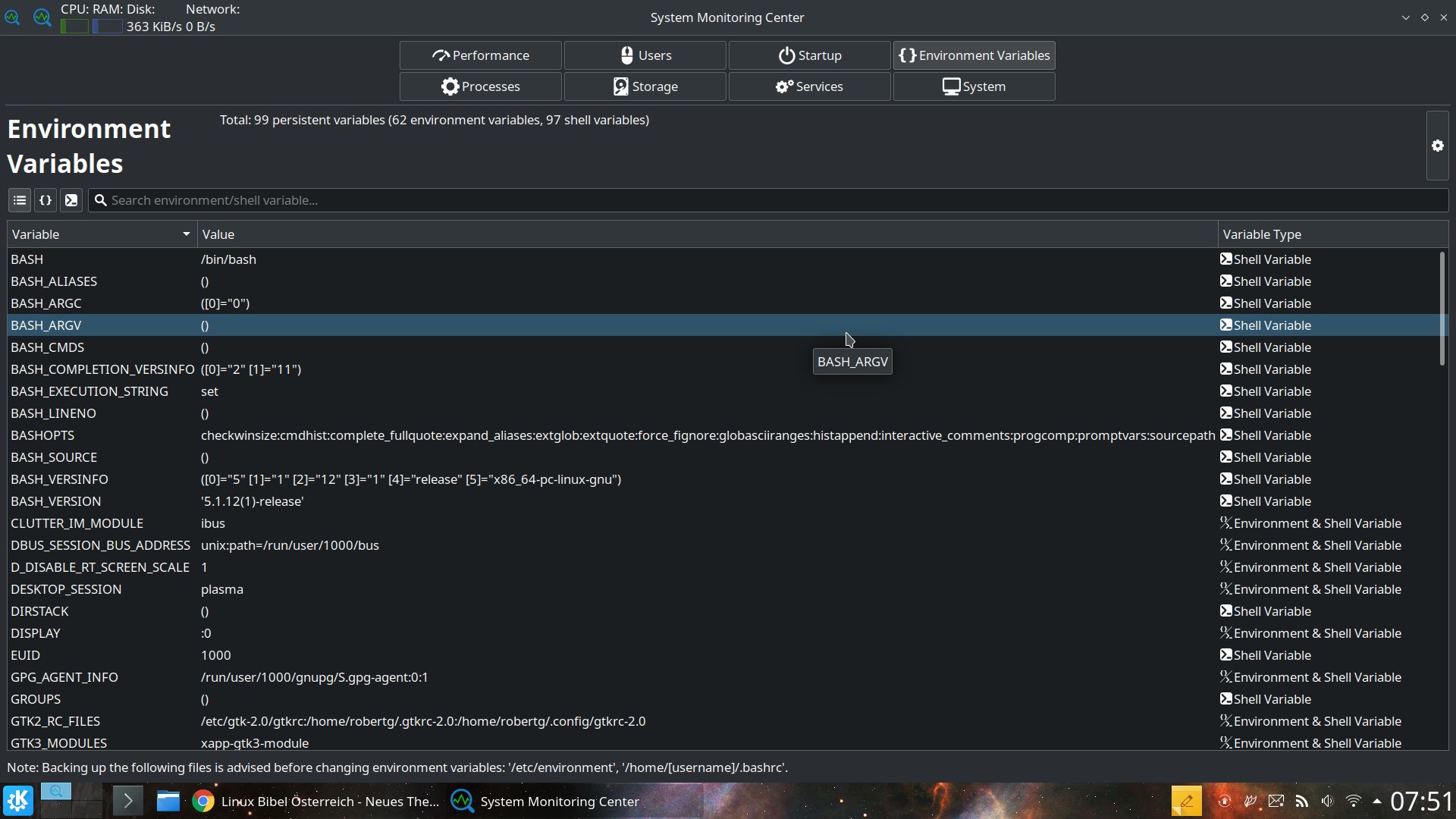Switch to the System tab
This screenshot has width=1456, height=819.
click(x=974, y=86)
